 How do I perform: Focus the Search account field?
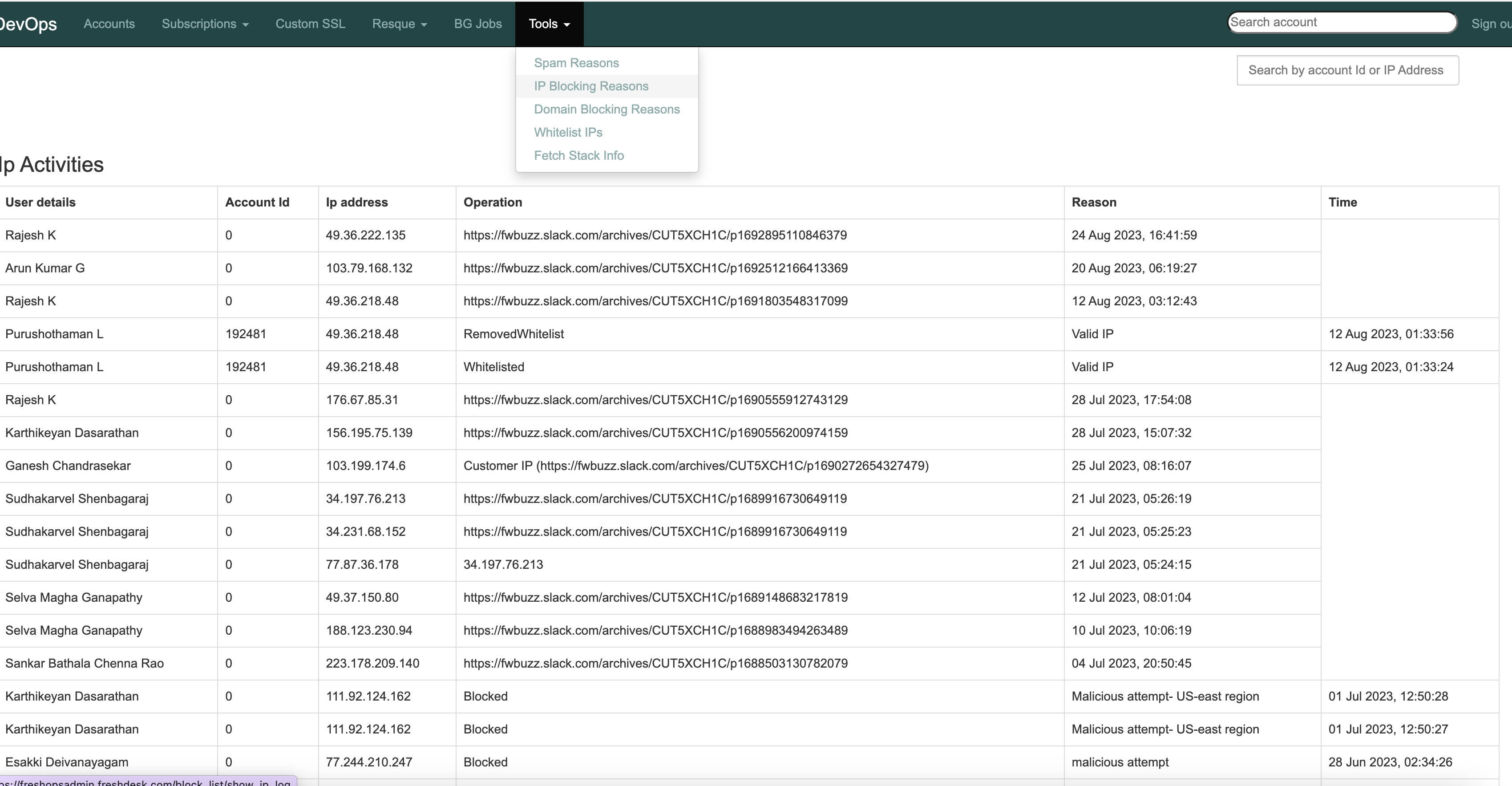coord(1341,22)
